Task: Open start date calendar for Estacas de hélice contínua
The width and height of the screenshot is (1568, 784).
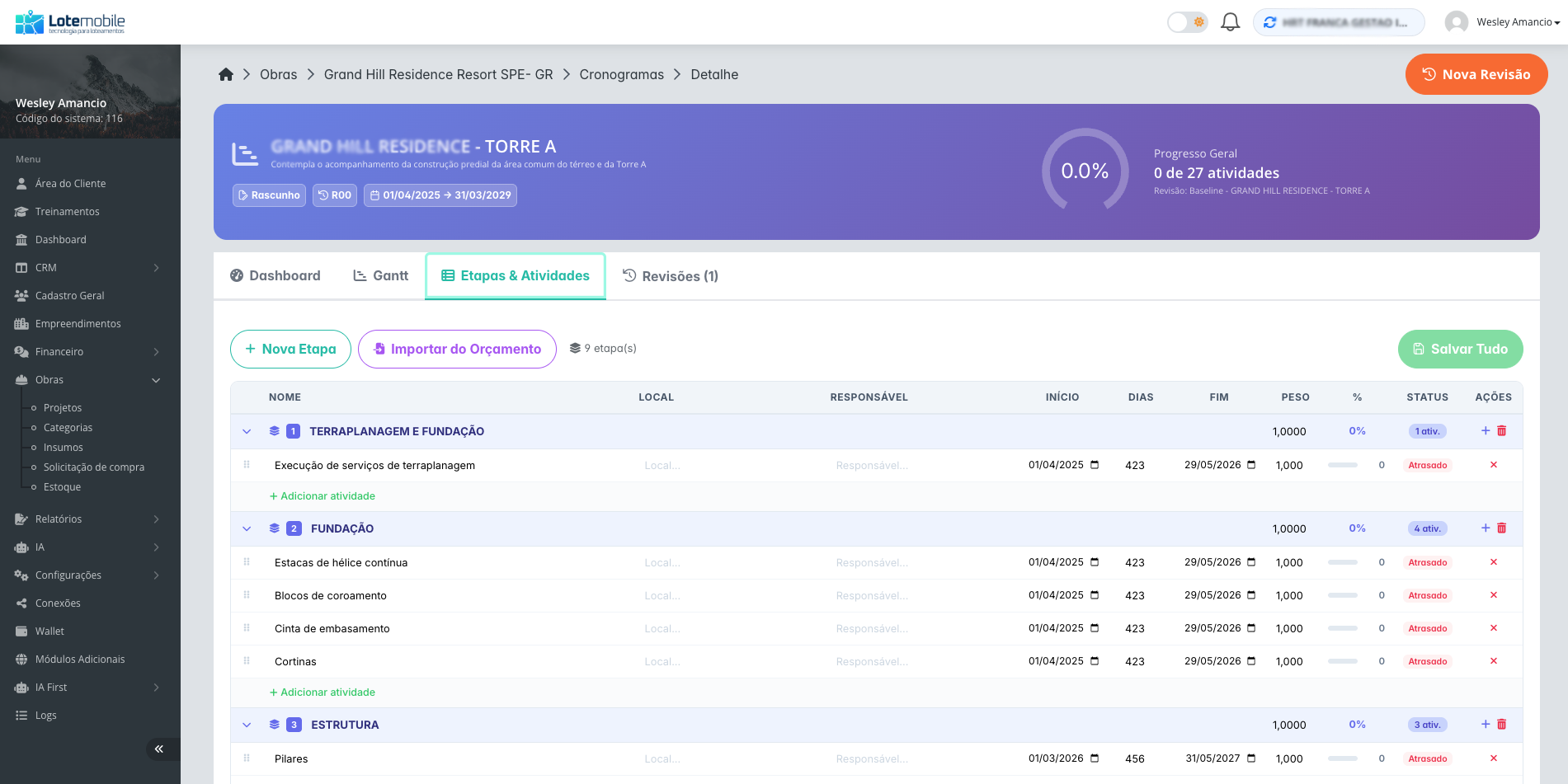Action: (x=1095, y=562)
